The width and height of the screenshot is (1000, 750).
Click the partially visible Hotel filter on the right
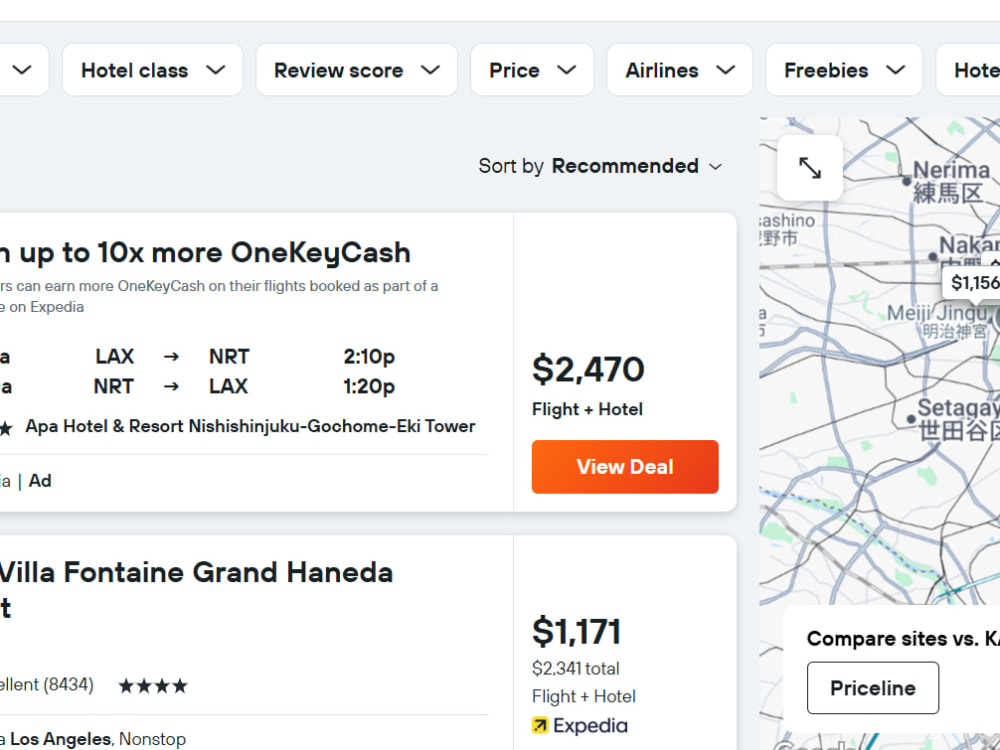tap(968, 70)
